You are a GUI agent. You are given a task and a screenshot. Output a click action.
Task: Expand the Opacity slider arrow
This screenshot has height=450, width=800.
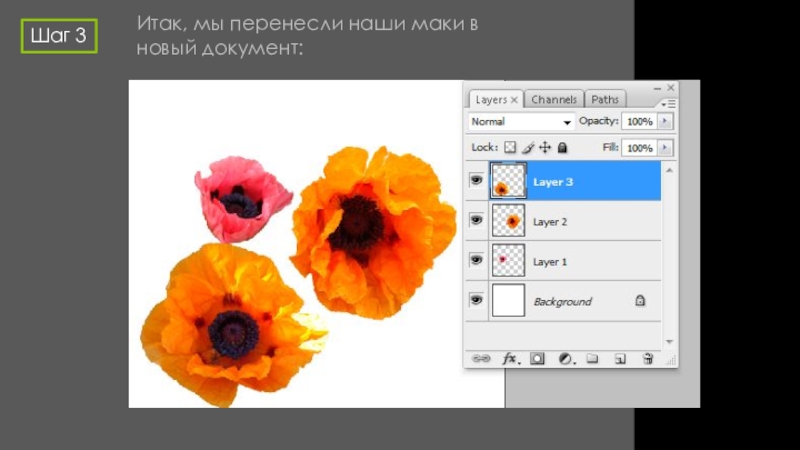pyautogui.click(x=665, y=121)
